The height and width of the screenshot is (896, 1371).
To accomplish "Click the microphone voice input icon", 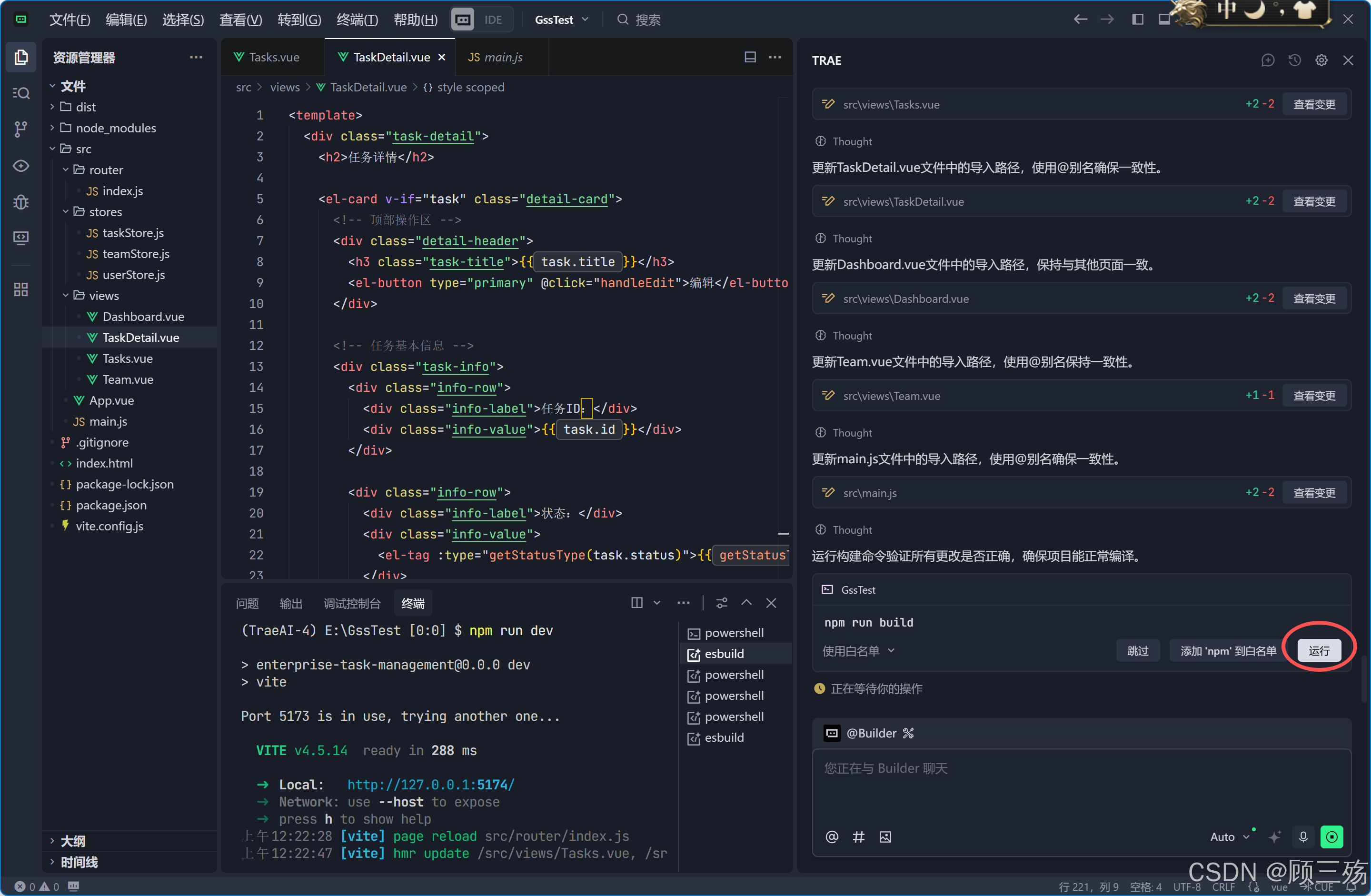I will 1303,836.
